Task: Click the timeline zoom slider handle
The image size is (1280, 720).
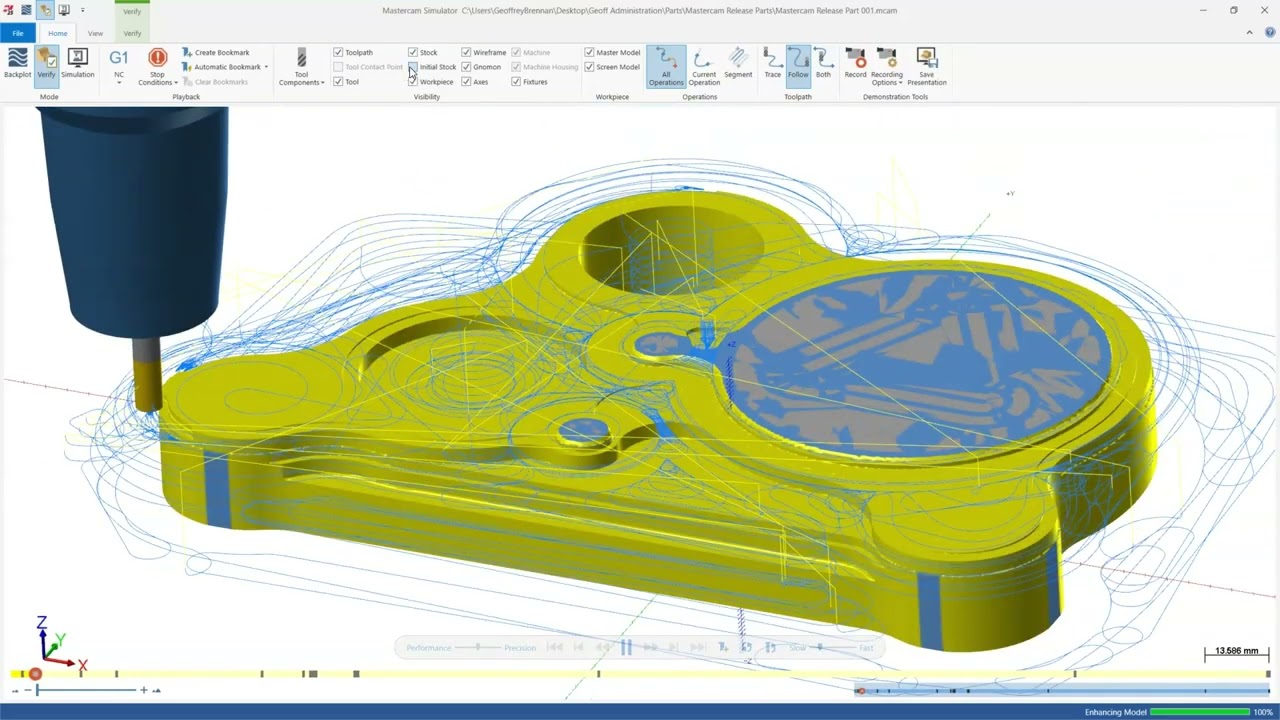Action: point(37,690)
